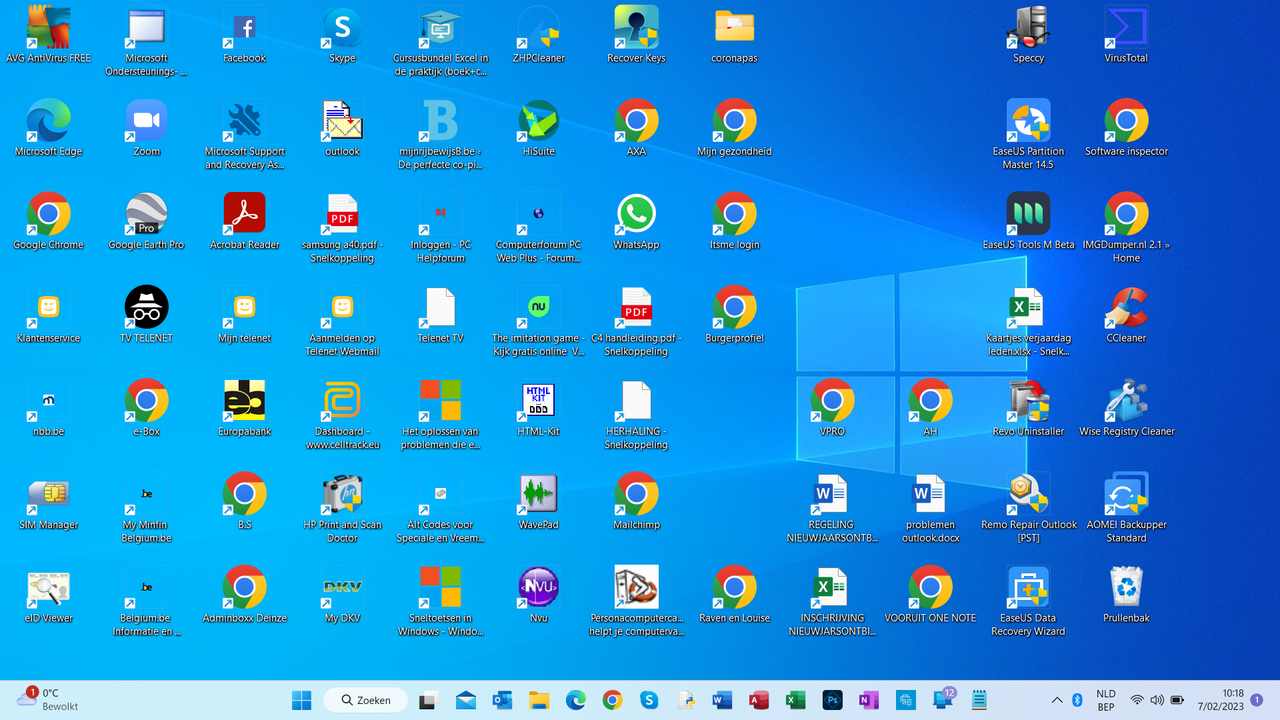Select the Raven en Louise shortcut
Screen dimensions: 1280x720
pyautogui.click(x=734, y=595)
